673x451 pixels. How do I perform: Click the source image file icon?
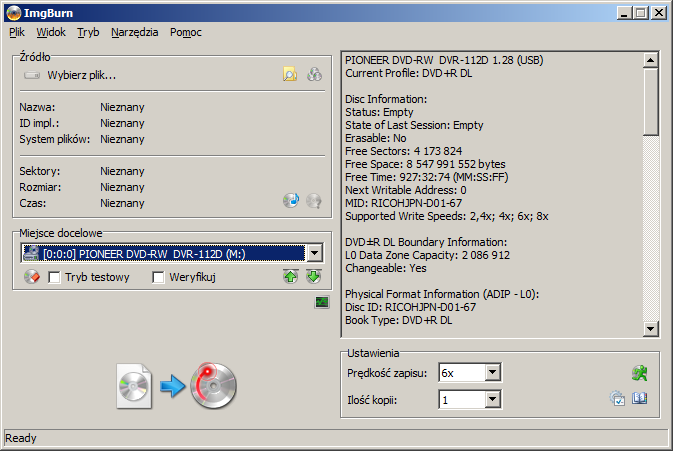point(134,386)
